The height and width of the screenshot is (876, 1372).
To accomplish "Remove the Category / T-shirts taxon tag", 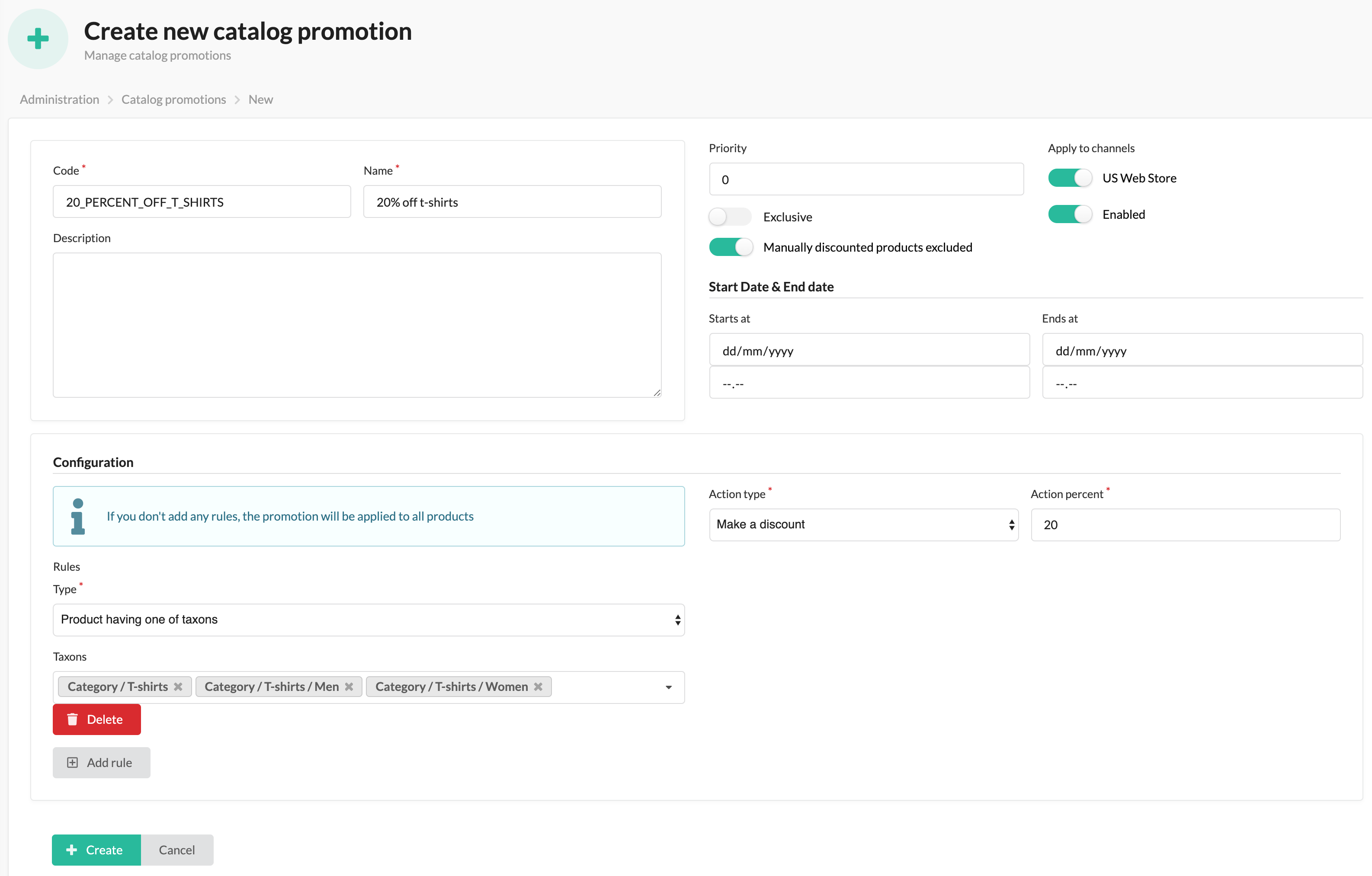I will pos(178,687).
